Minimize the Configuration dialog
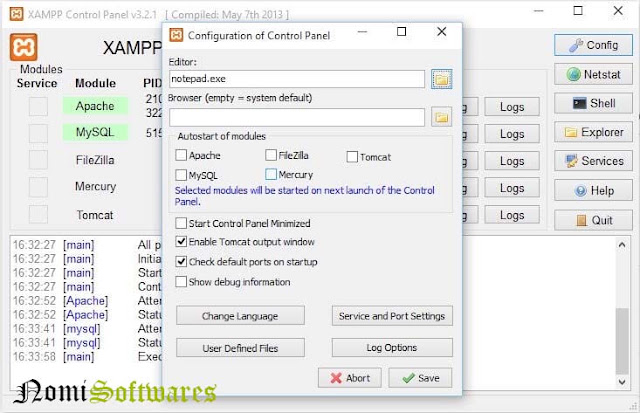 (362, 32)
